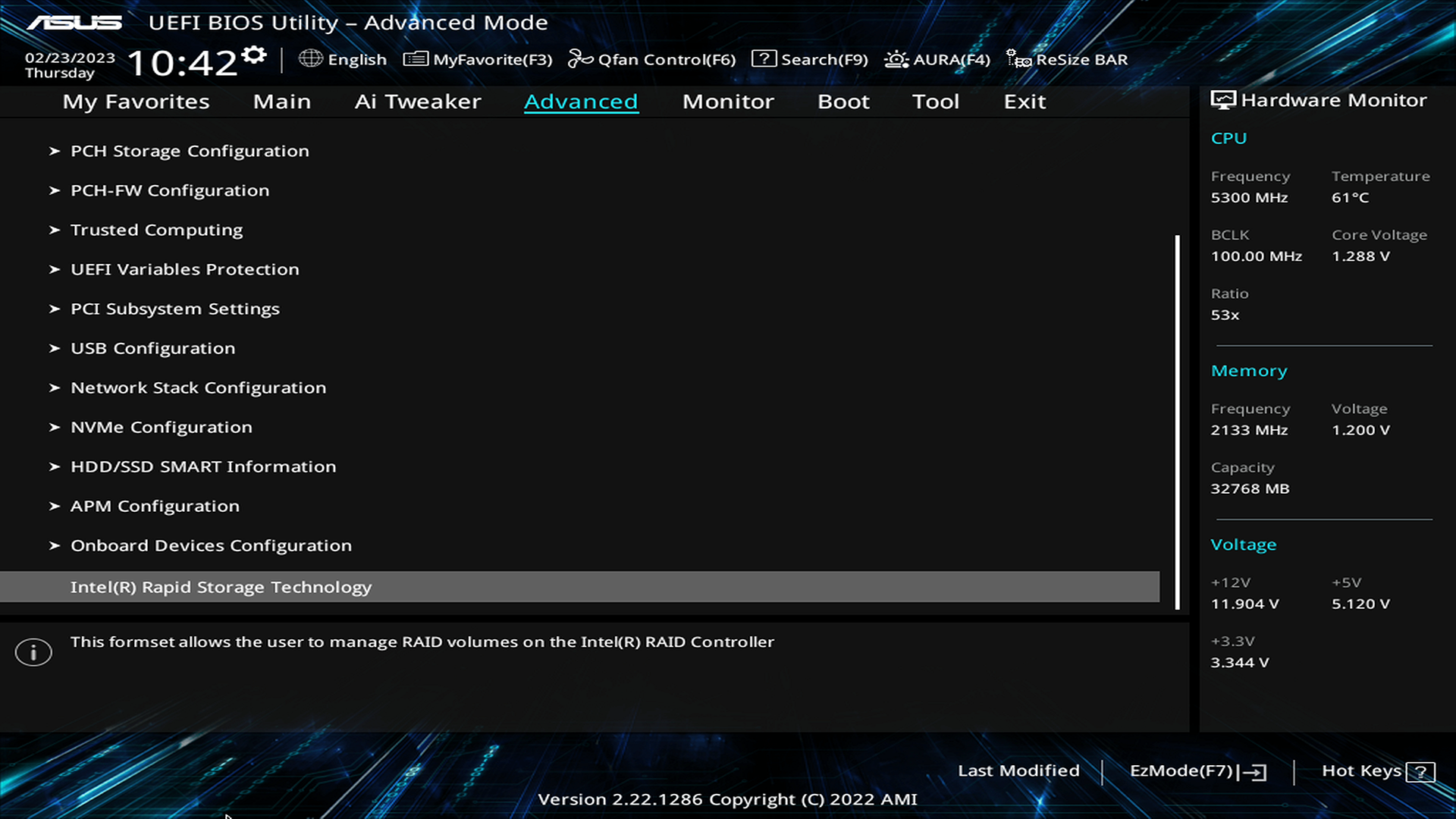The image size is (1456, 819).
Task: Expand Onboard Devices Configuration
Action: point(211,545)
